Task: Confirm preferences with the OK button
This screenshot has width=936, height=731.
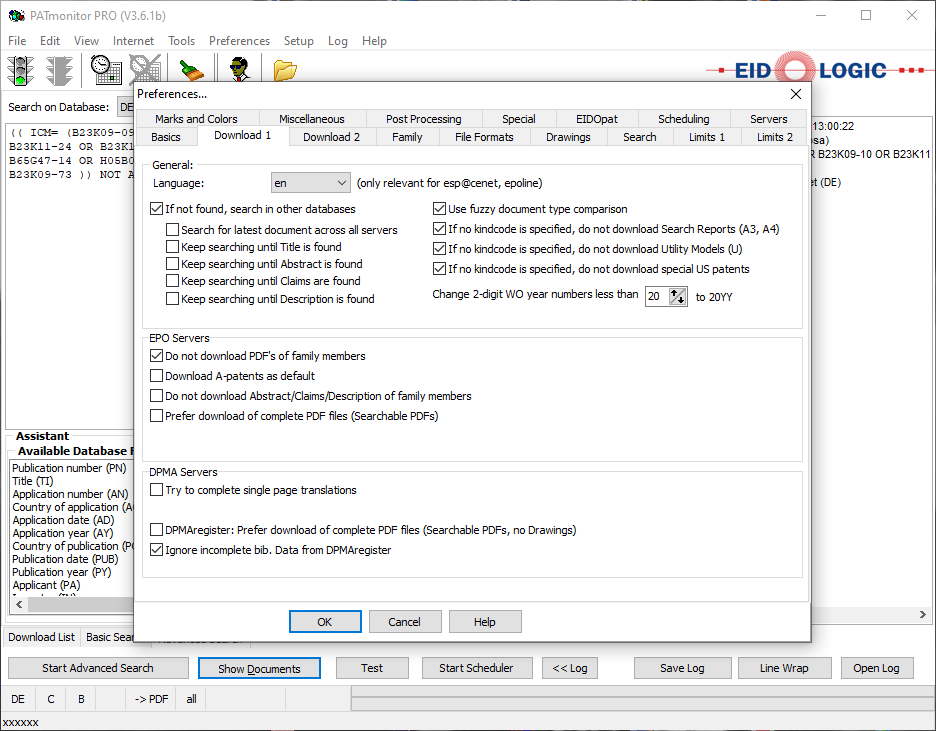Action: tap(325, 622)
